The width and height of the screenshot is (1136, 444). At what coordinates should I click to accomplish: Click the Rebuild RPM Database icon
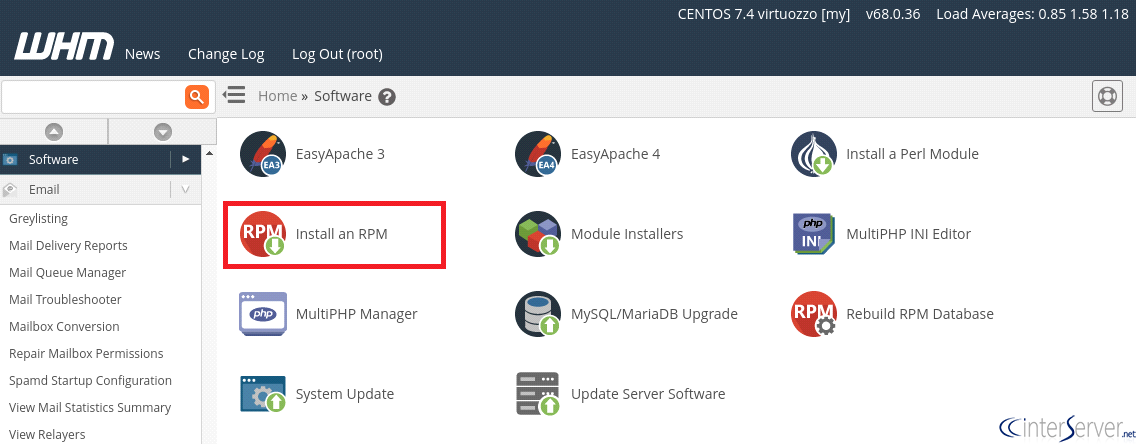[x=814, y=314]
